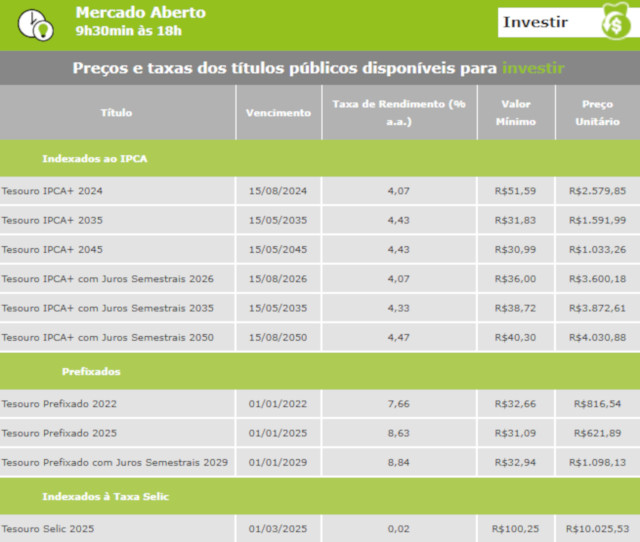Select Tesouro IPCA+ com Juros Semestrais 2026
640x542 pixels.
point(107,279)
